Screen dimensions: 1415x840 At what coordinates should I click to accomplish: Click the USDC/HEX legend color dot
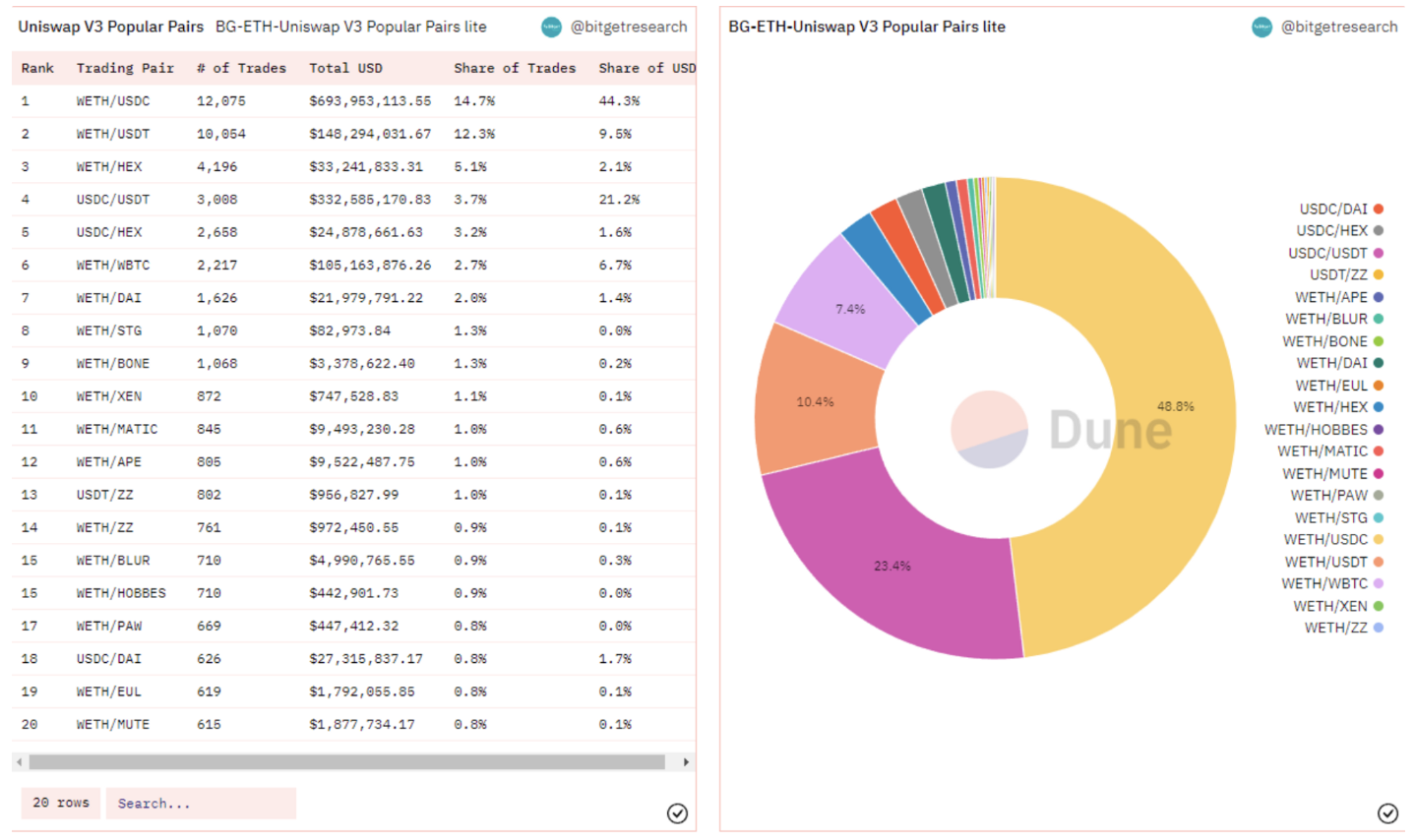click(x=1379, y=230)
